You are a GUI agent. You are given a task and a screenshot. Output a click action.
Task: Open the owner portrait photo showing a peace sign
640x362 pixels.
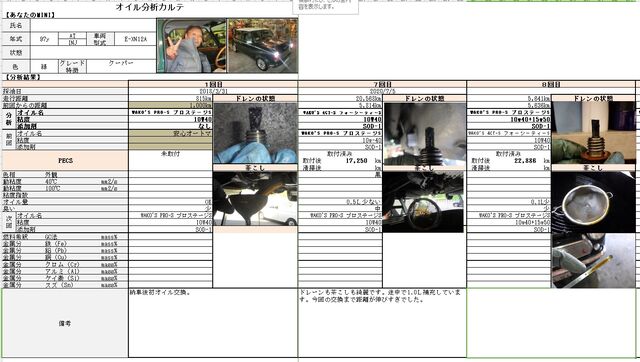click(191, 46)
